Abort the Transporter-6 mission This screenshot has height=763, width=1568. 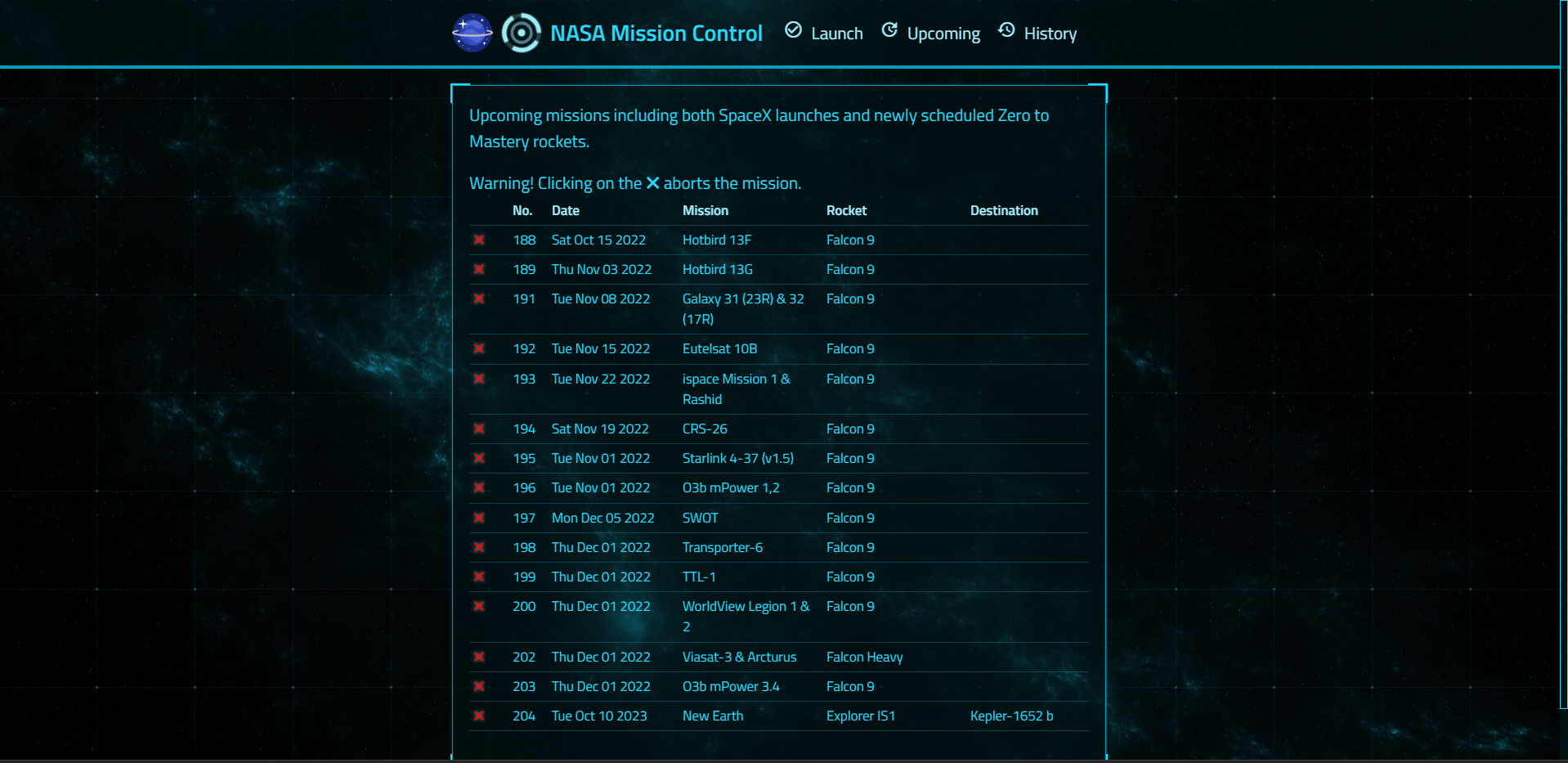(478, 547)
